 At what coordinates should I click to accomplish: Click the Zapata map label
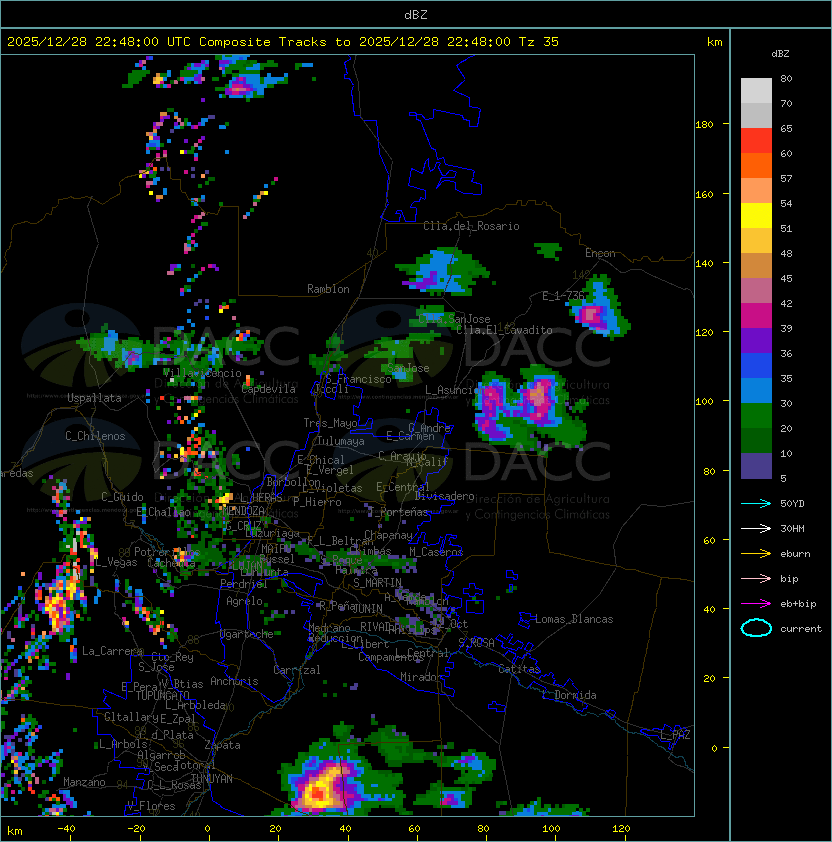[222, 745]
